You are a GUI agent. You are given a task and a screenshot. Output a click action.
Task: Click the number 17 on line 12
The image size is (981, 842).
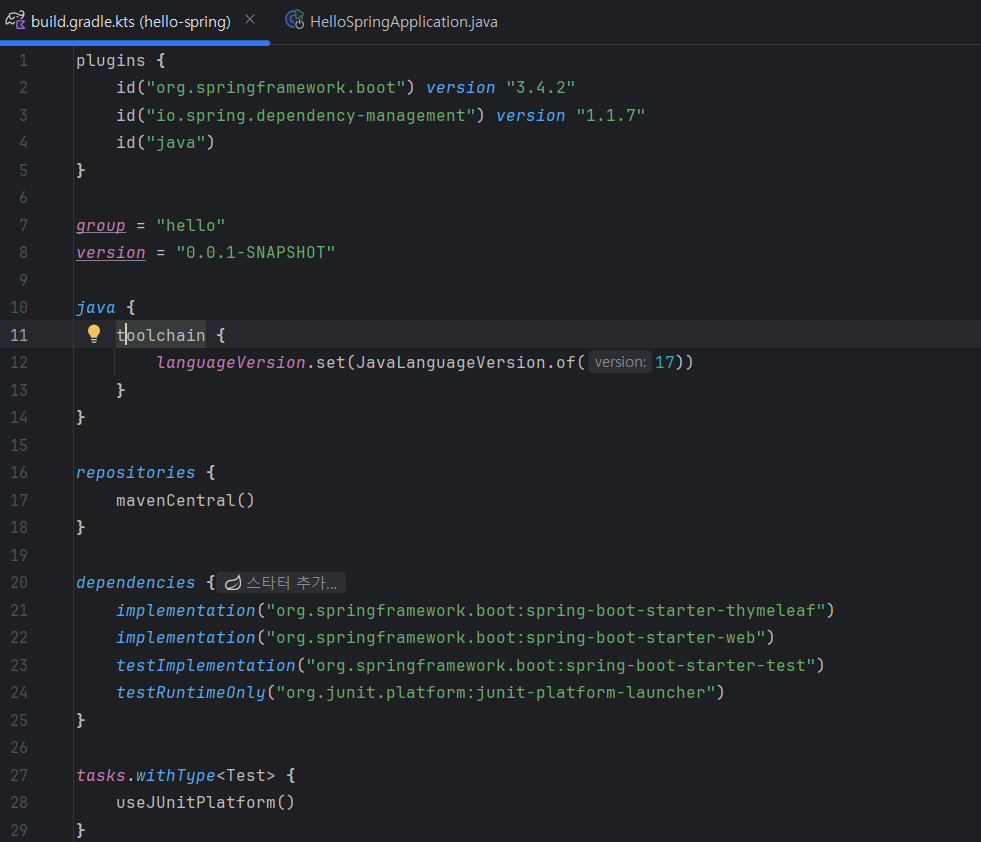[x=664, y=363]
